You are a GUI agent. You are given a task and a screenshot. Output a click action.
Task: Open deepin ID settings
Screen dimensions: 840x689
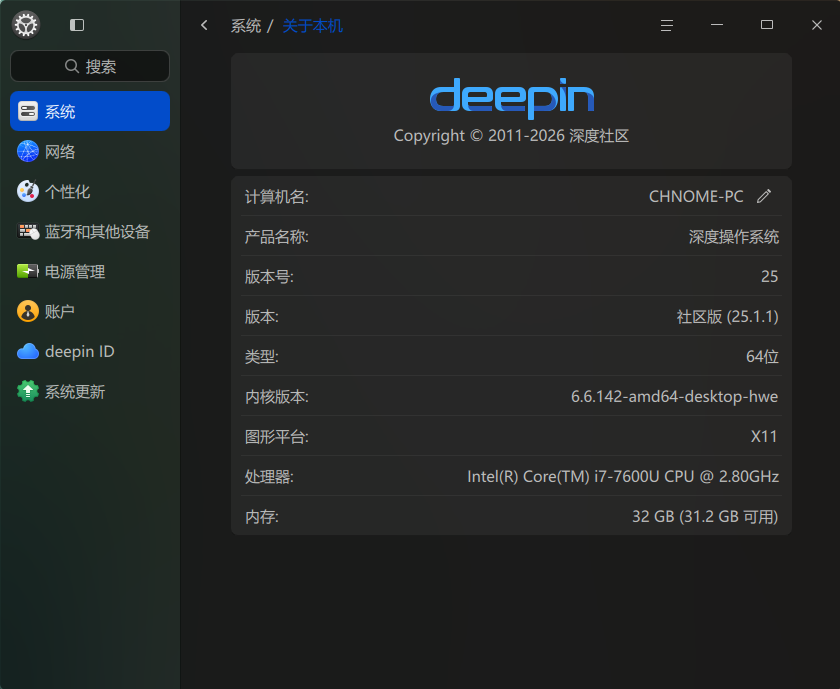point(90,351)
